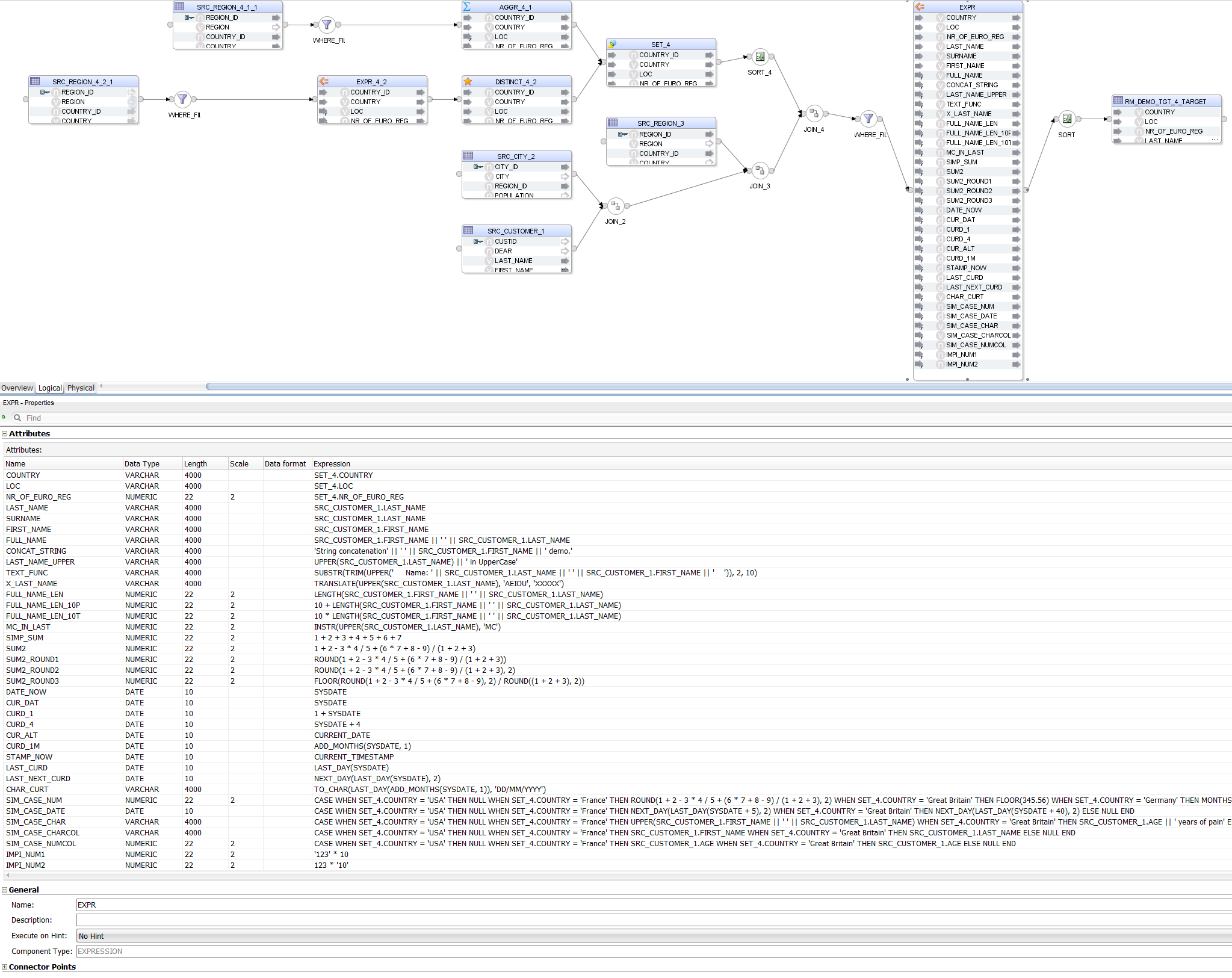This screenshot has height=978, width=1232.
Task: Click the AGGR_4_1 sigma aggregate icon
Action: tap(468, 7)
